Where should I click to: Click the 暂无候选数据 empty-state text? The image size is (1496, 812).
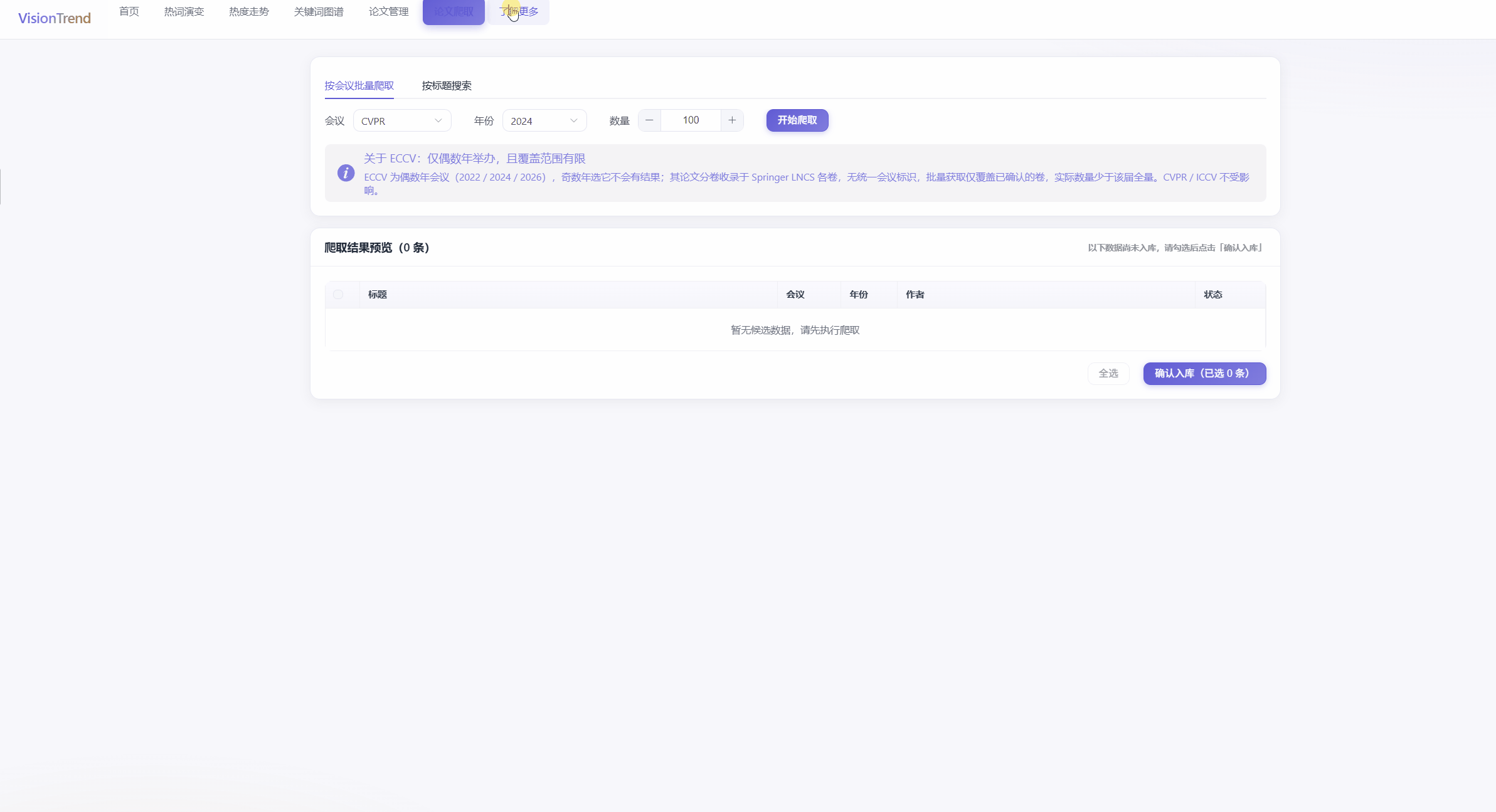point(795,330)
